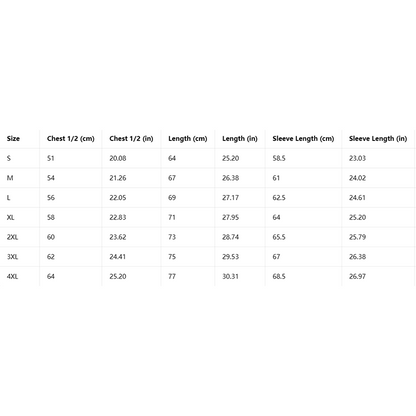Select the 4XL size row label
The image size is (416, 416).
12,276
